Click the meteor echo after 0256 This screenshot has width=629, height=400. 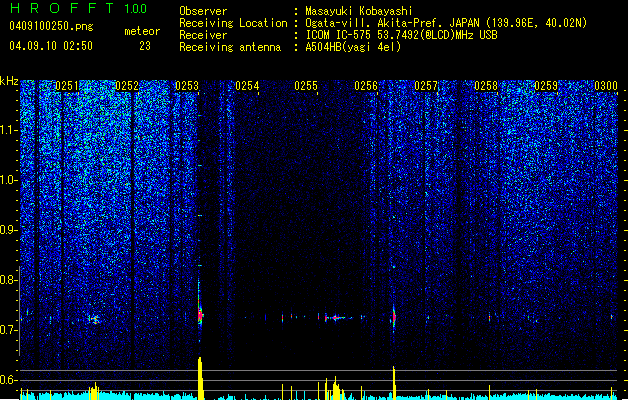(x=394, y=317)
